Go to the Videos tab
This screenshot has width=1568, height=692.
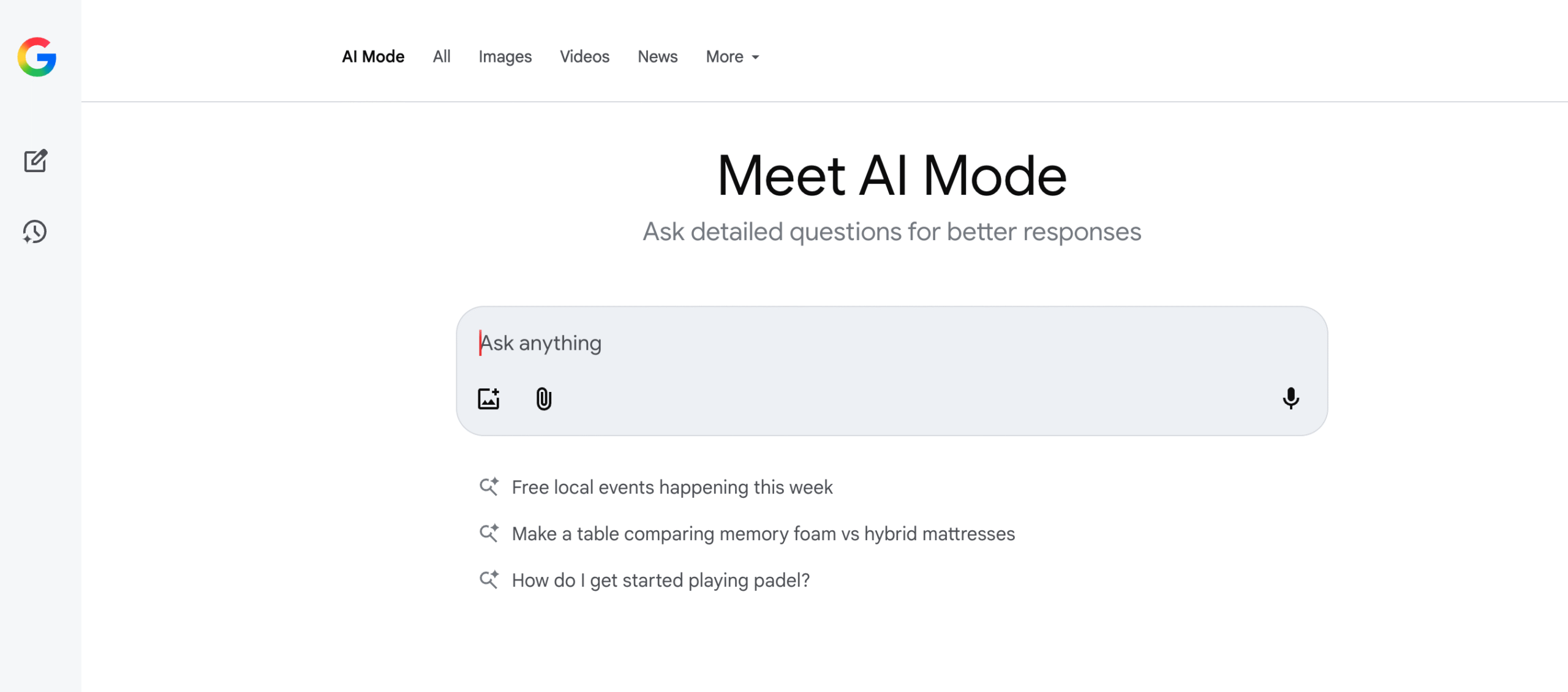(x=584, y=57)
